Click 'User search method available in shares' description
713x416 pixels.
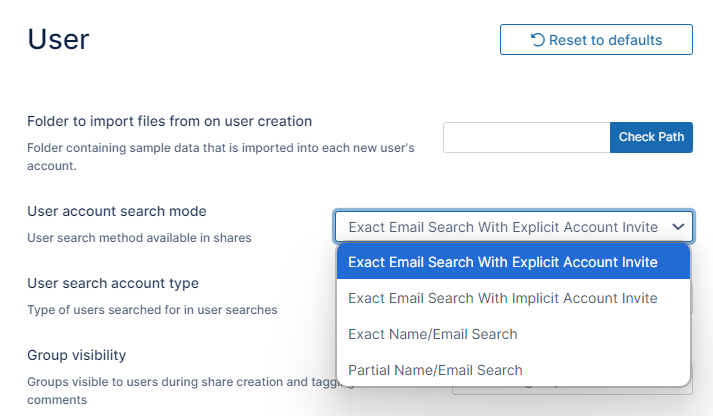click(139, 238)
